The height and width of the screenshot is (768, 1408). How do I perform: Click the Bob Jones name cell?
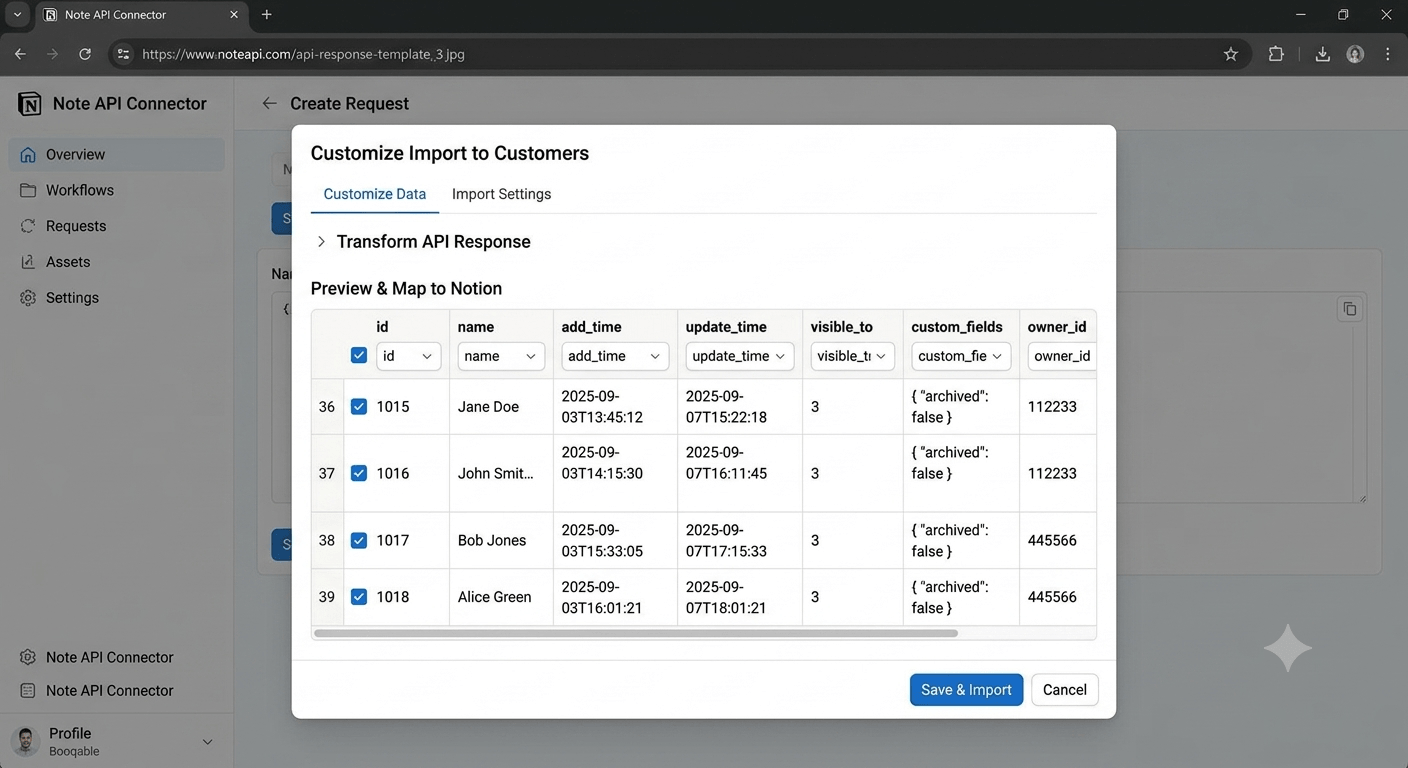501,540
